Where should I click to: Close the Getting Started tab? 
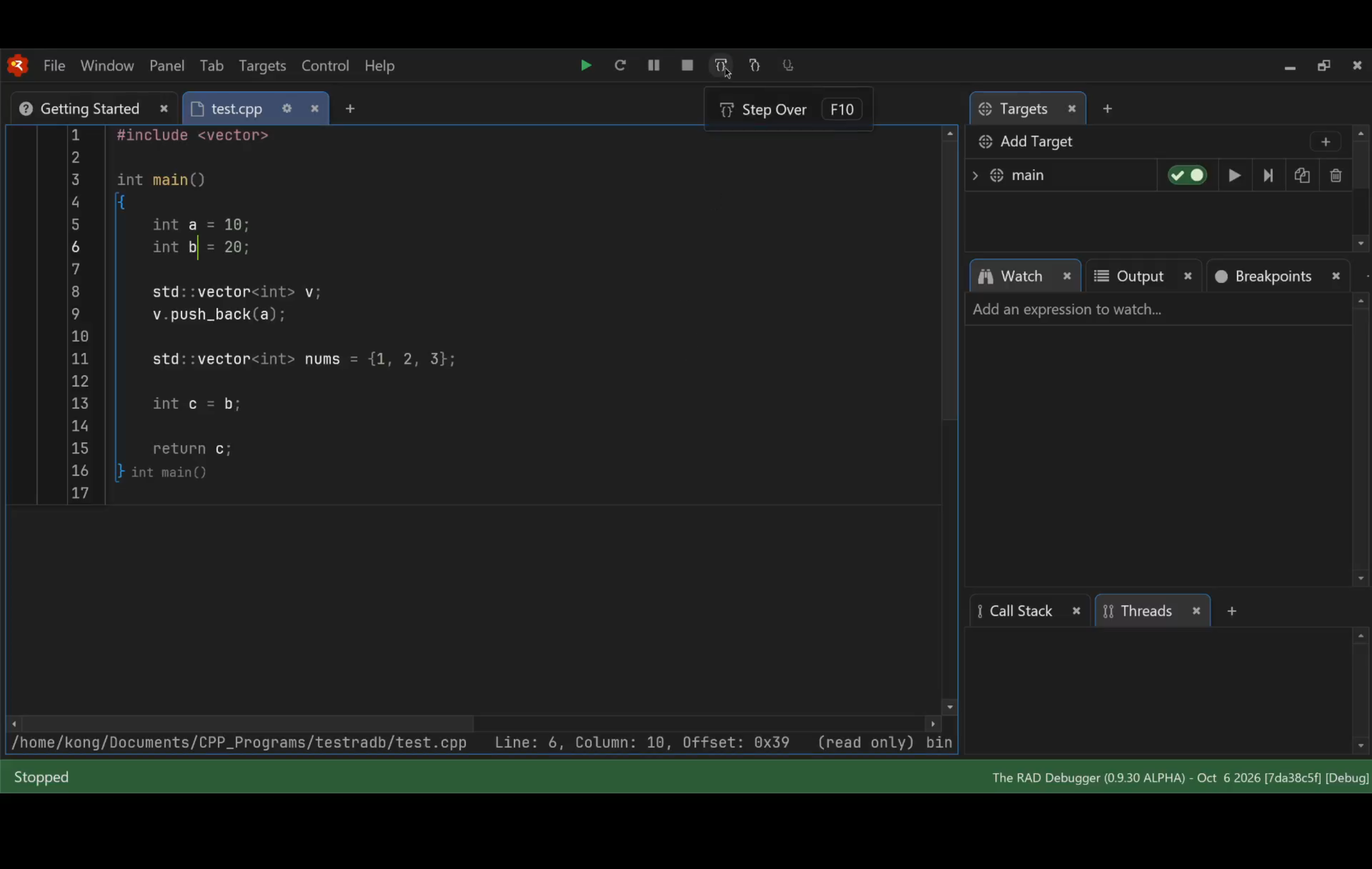[x=164, y=108]
